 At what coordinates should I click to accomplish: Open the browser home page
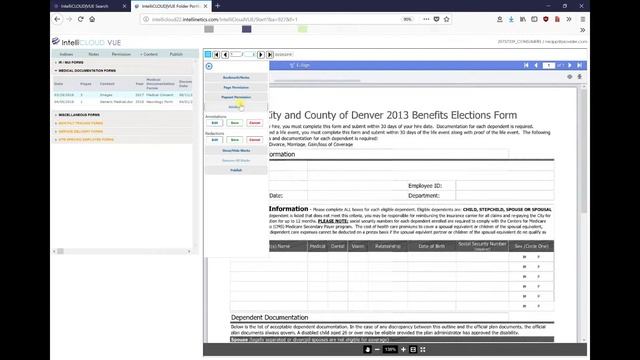[x=92, y=19]
